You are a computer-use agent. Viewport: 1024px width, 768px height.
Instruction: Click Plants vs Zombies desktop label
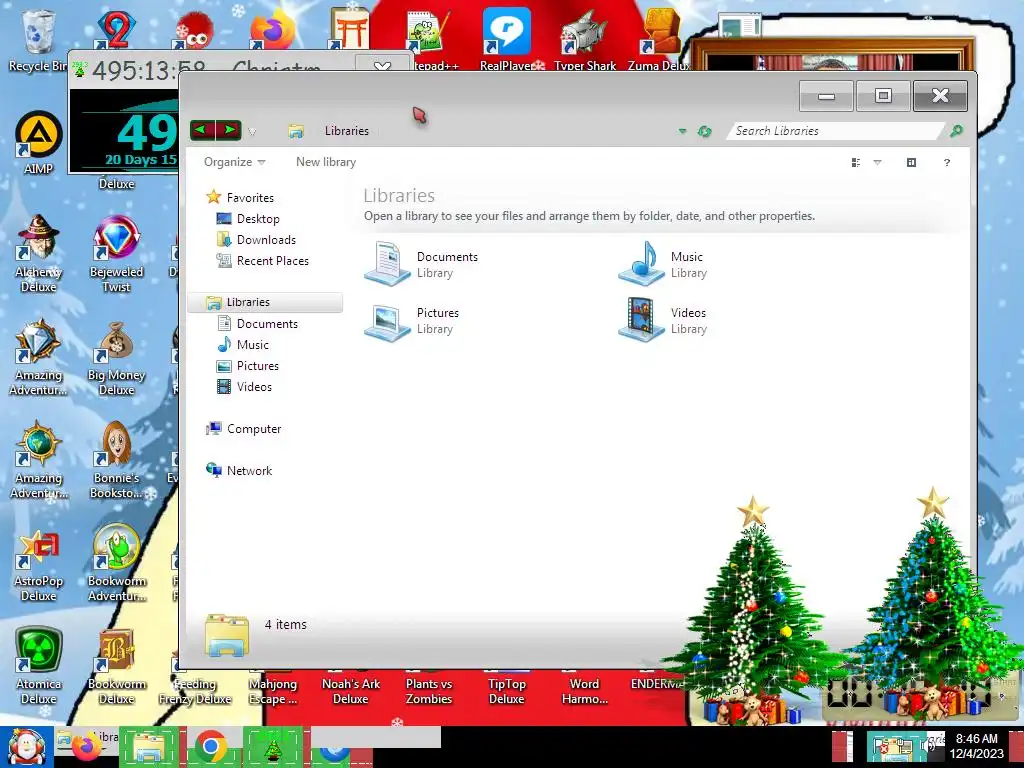[428, 691]
